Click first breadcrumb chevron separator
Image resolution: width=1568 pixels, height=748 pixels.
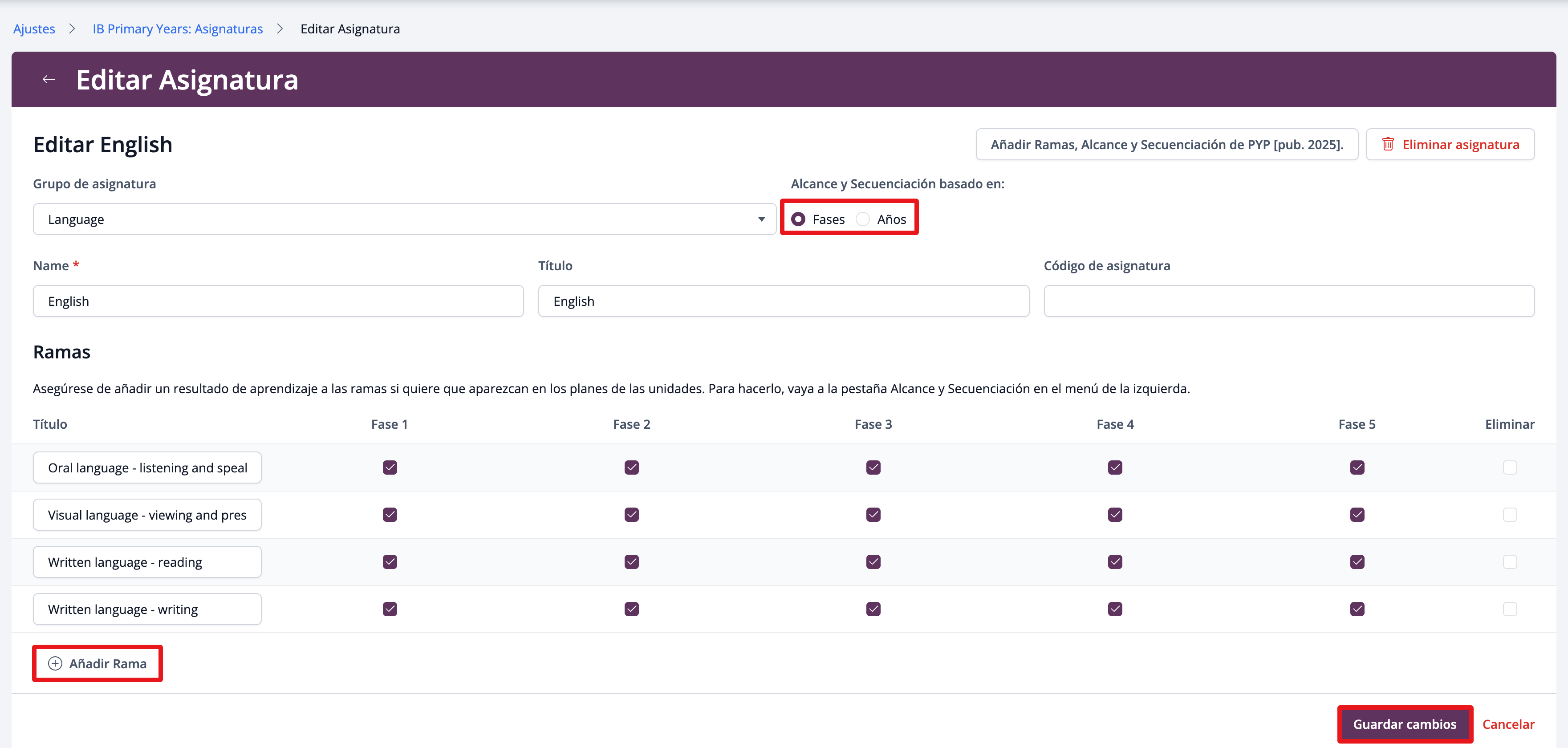(x=73, y=28)
